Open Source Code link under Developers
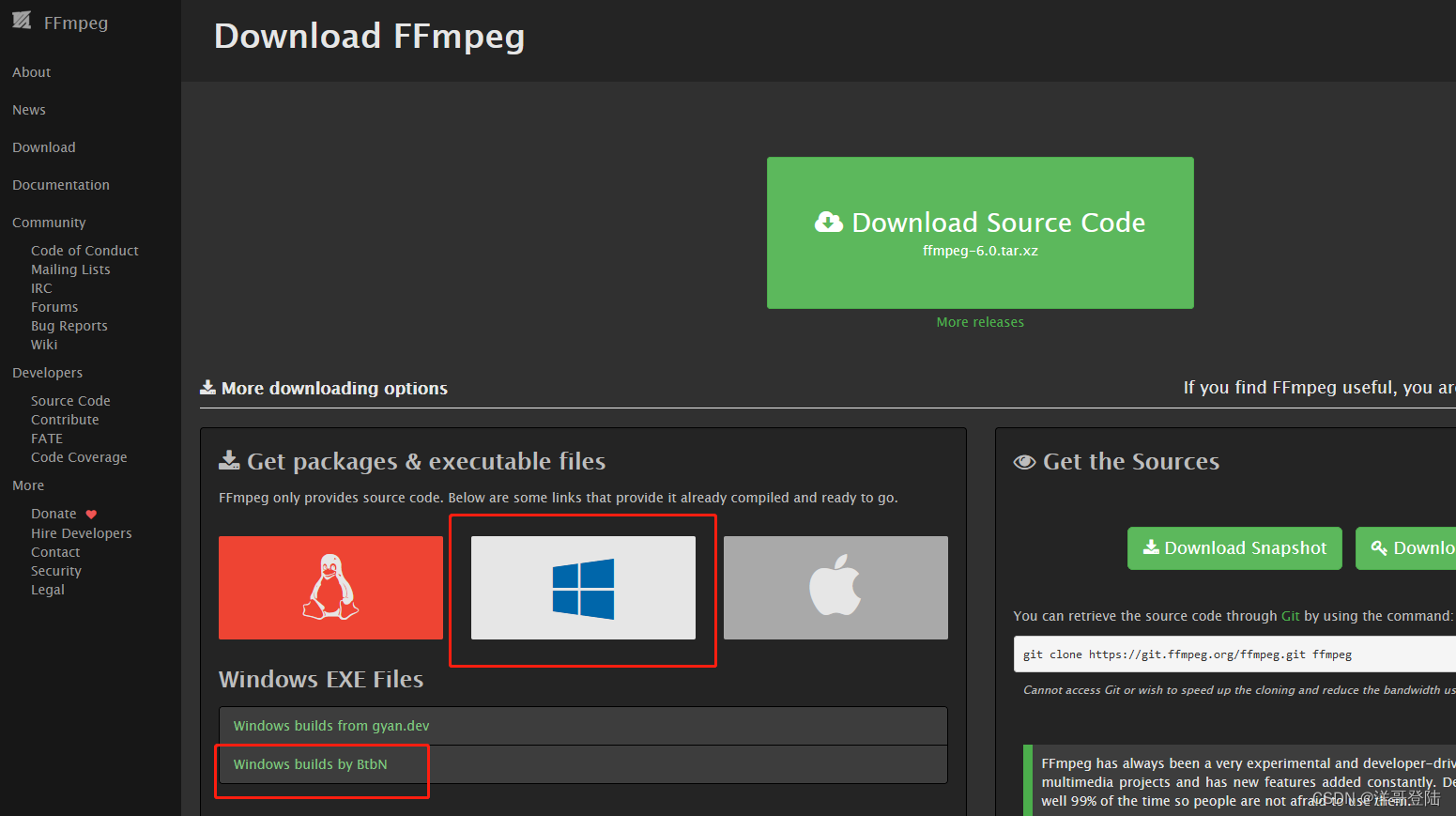 [x=70, y=401]
